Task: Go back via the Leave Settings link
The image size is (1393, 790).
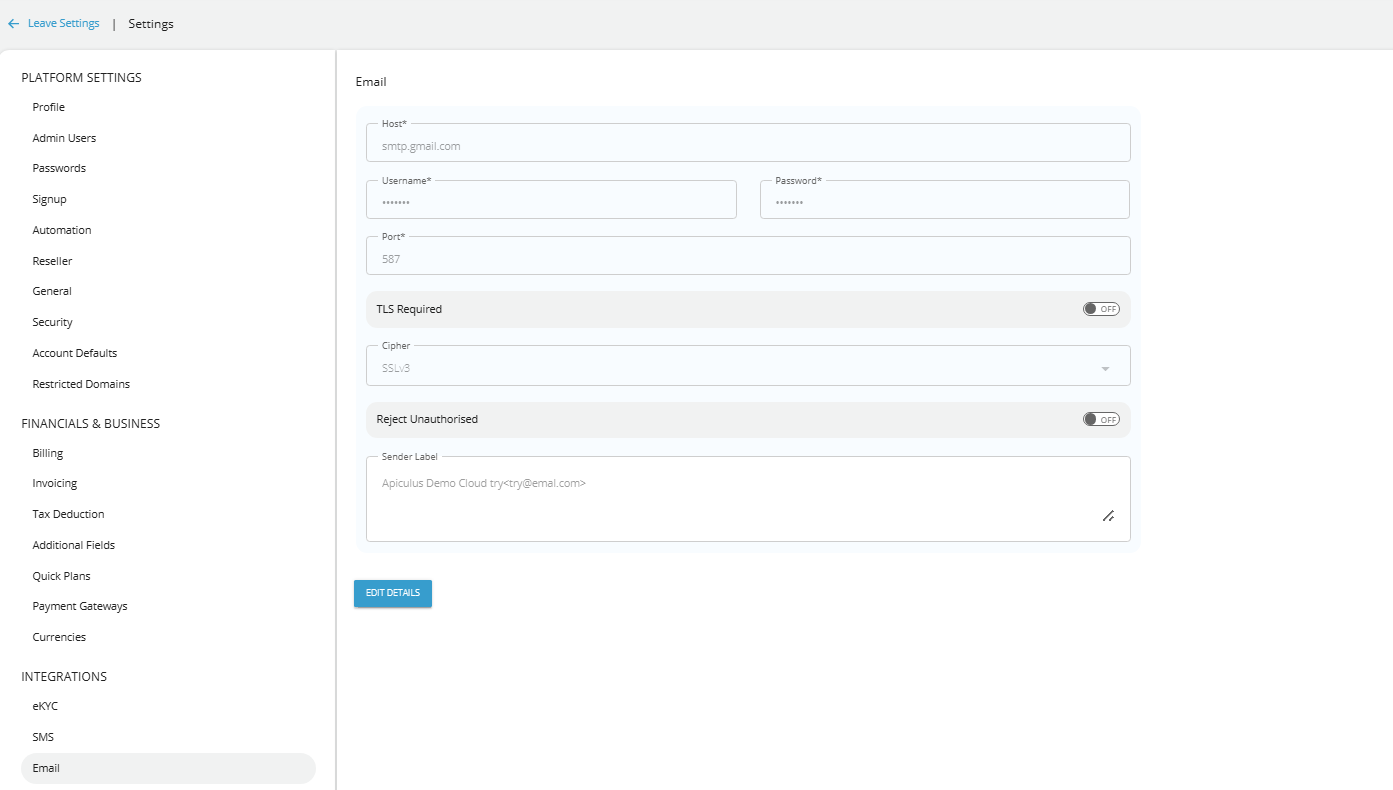Action: (62, 22)
